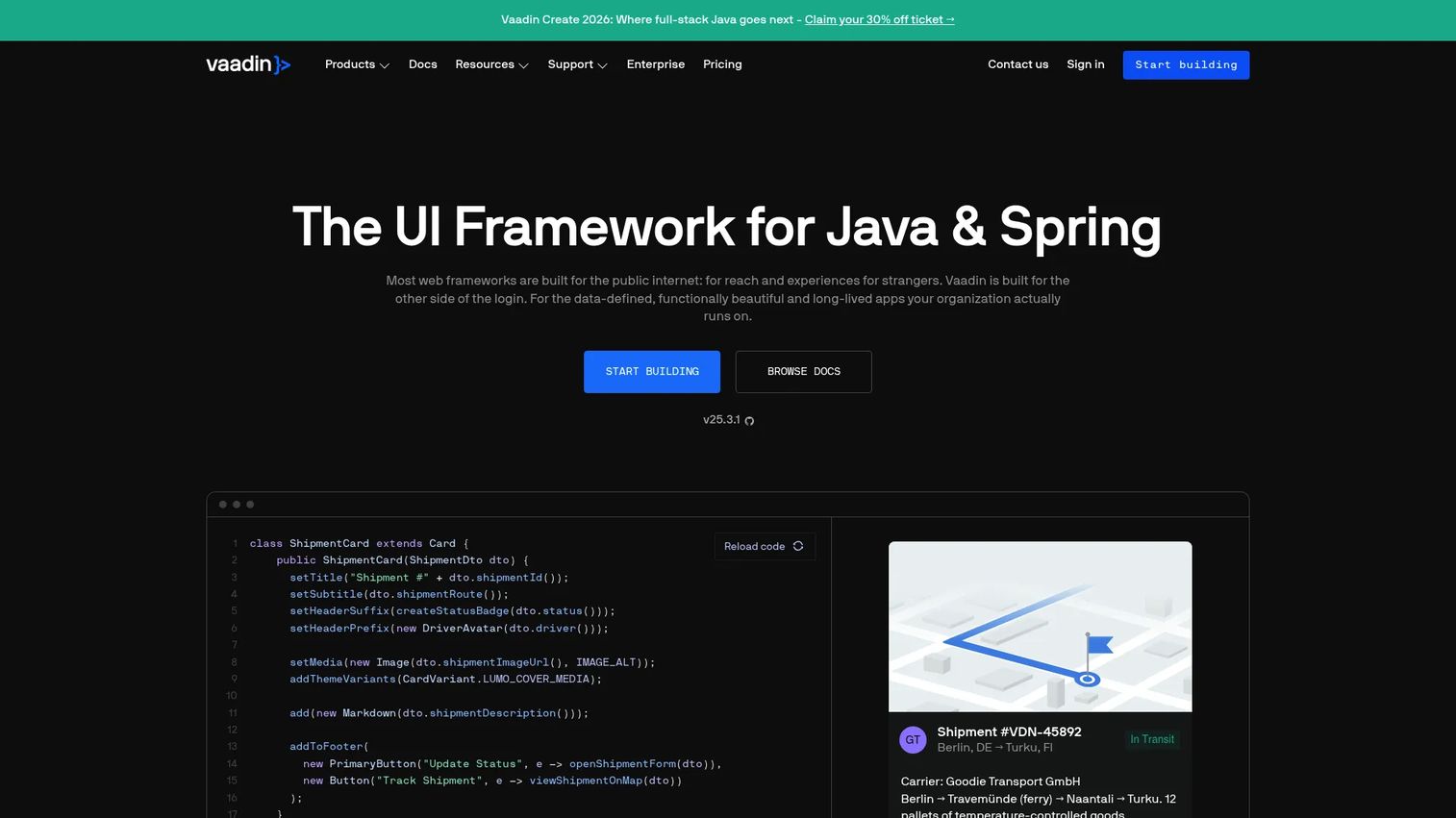Click Sign in in the header
The image size is (1456, 818).
pos(1086,64)
